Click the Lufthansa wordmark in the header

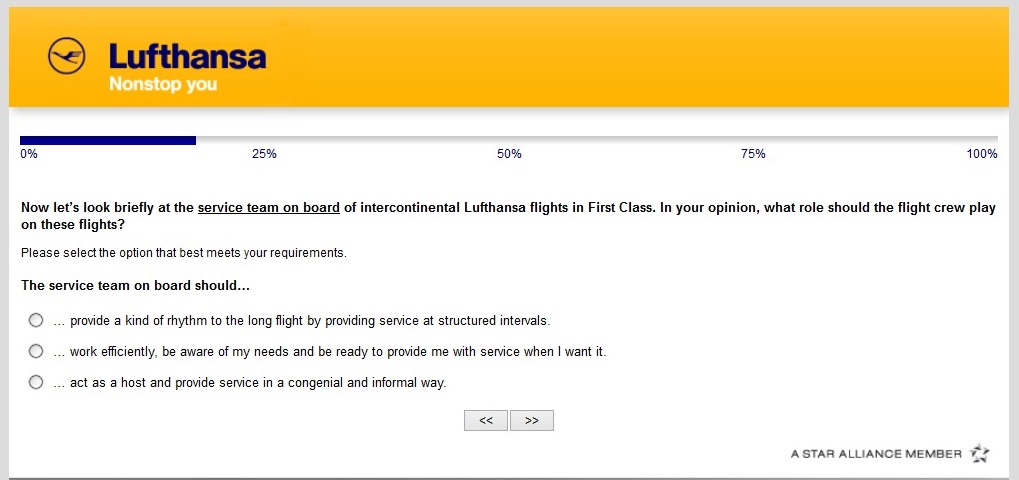pos(187,56)
